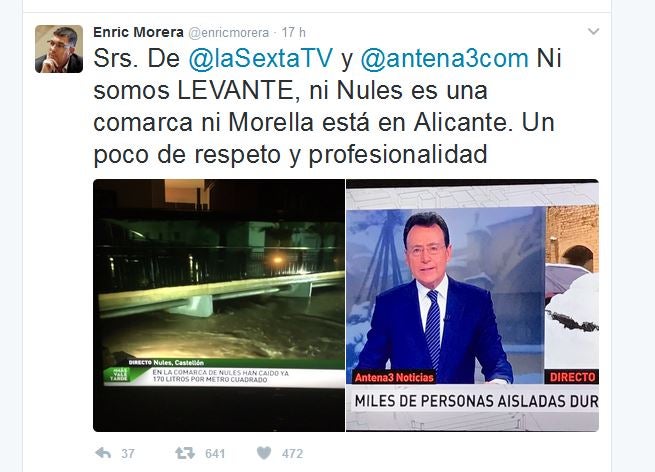The width and height of the screenshot is (655, 472).
Task: Open the @enricmorera handle link
Action: pyautogui.click(x=229, y=33)
